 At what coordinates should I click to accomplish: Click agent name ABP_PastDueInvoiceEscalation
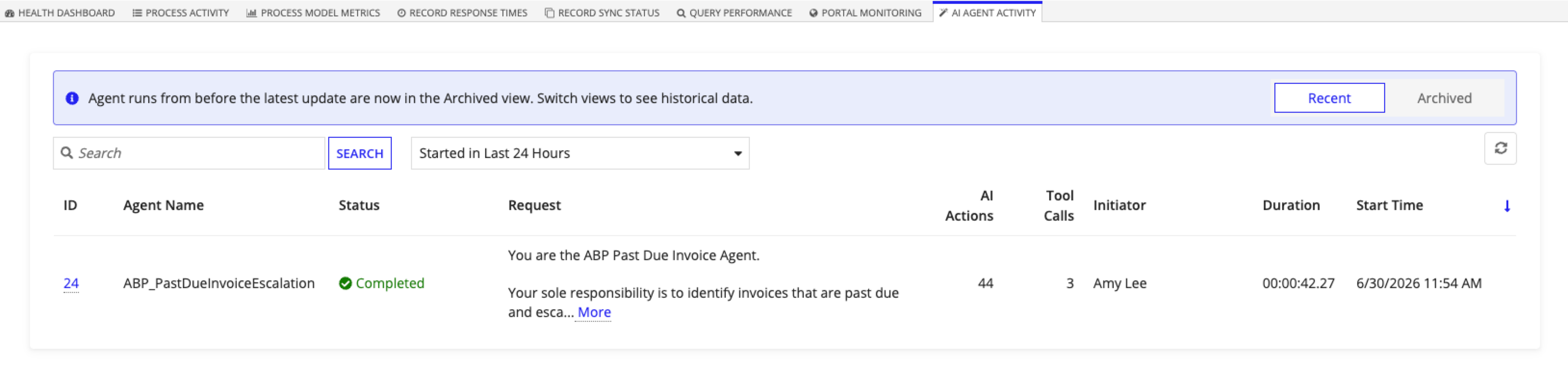click(x=218, y=283)
